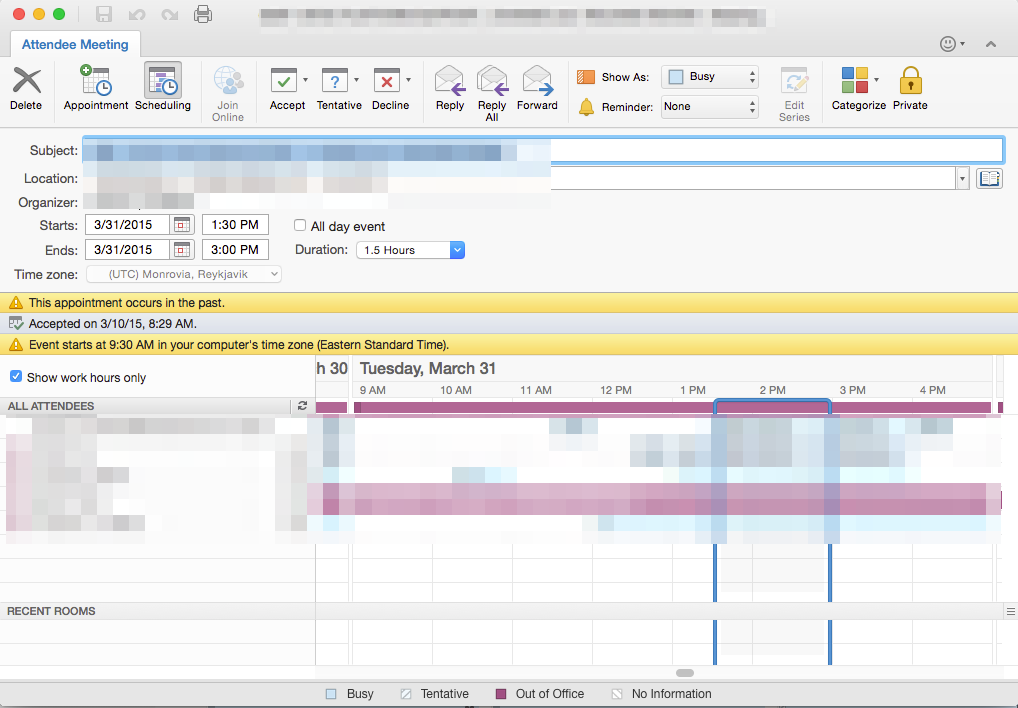Open the end date calendar picker

(x=182, y=250)
